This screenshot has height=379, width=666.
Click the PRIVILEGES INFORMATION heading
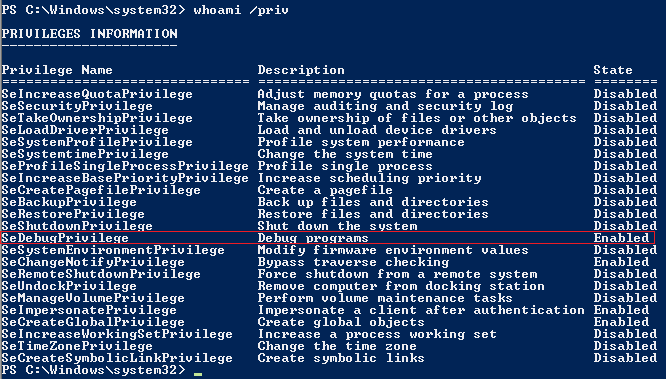[90, 34]
